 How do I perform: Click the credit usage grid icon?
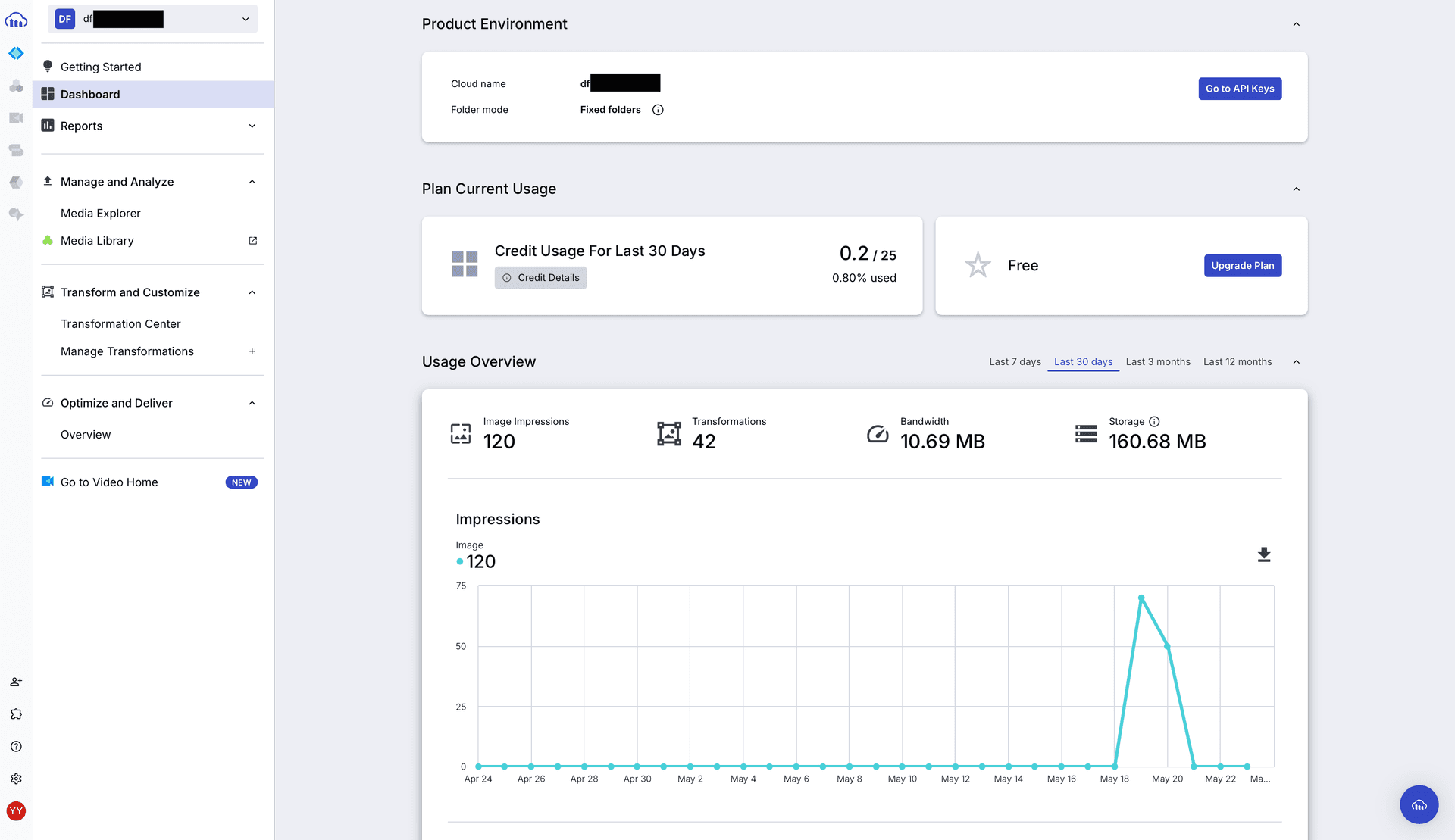pos(465,264)
